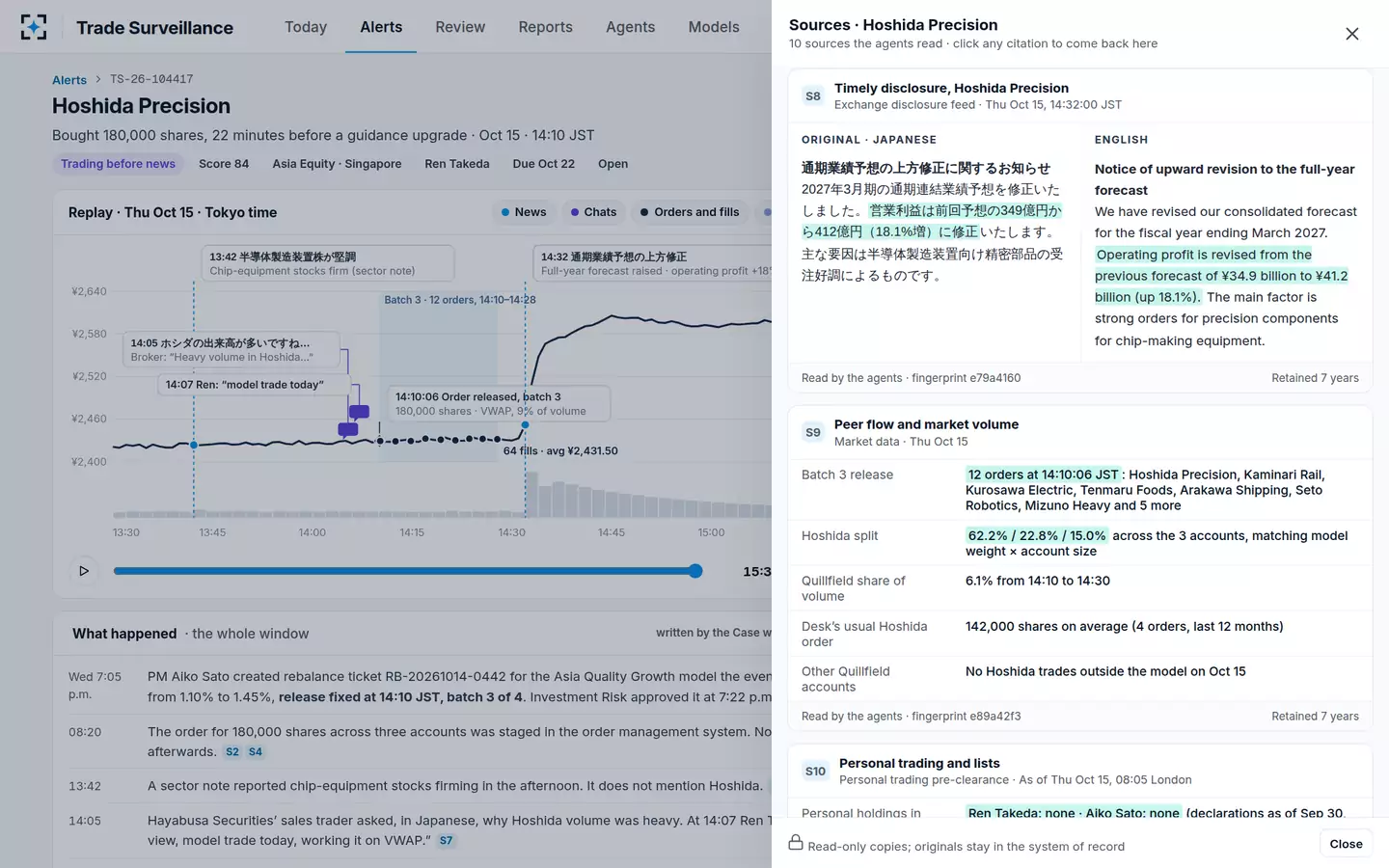
Task: Open citation S7 in the 14:05 row
Action: pyautogui.click(x=446, y=841)
